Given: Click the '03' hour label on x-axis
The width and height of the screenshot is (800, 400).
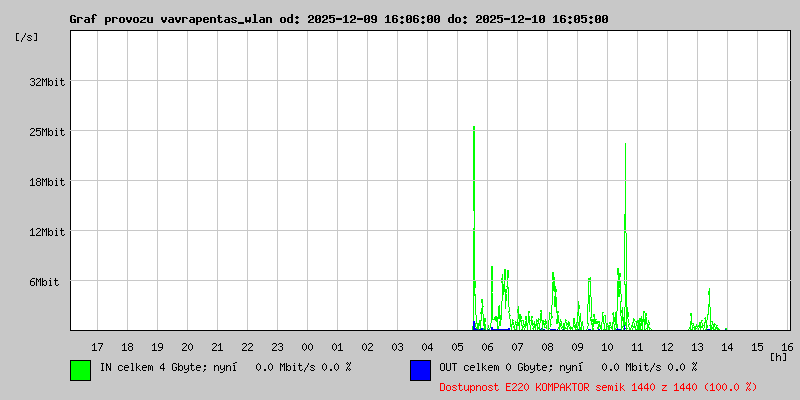Looking at the screenshot, I should coord(397,347).
